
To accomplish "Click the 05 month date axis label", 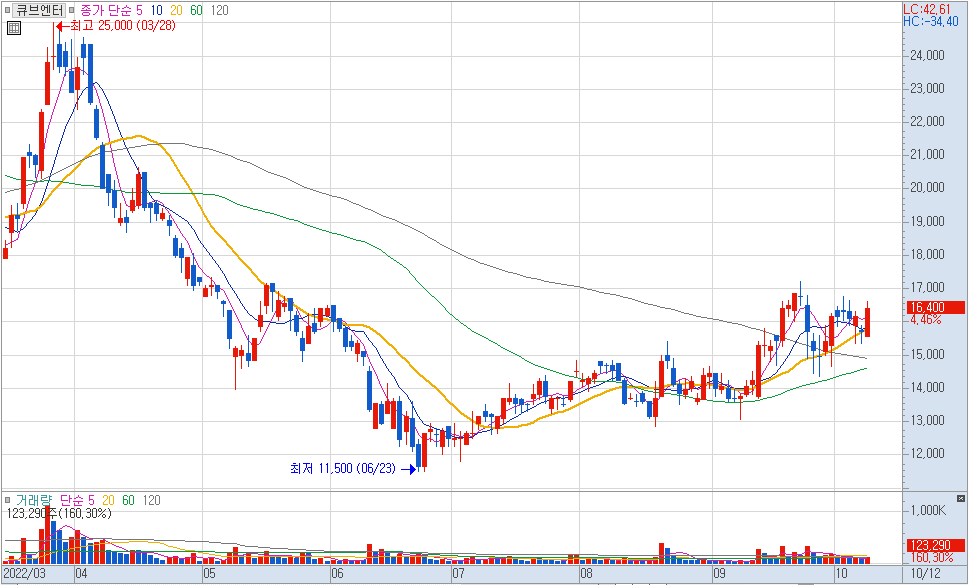I will point(209,573).
